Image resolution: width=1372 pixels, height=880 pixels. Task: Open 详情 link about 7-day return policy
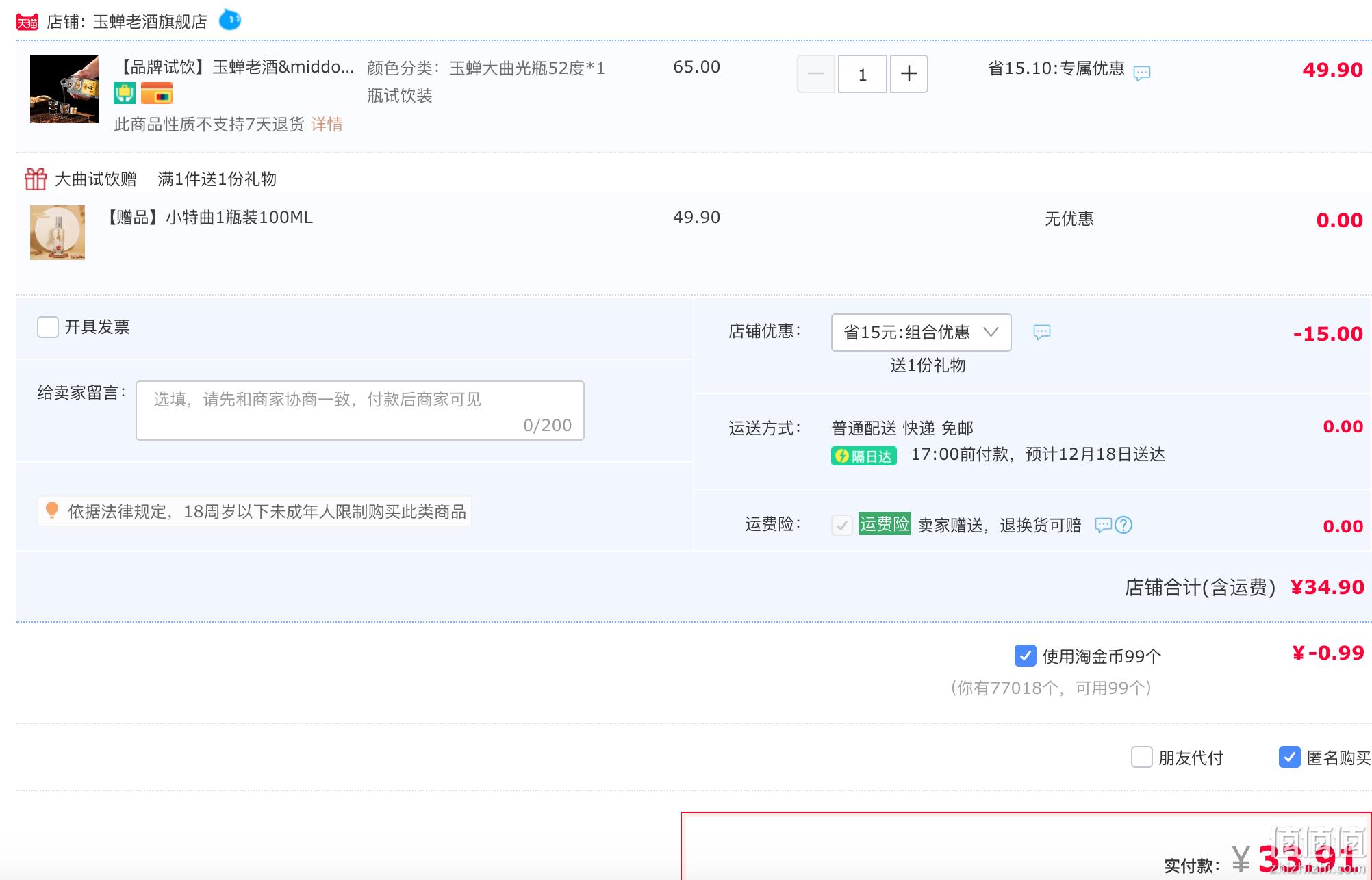327,125
